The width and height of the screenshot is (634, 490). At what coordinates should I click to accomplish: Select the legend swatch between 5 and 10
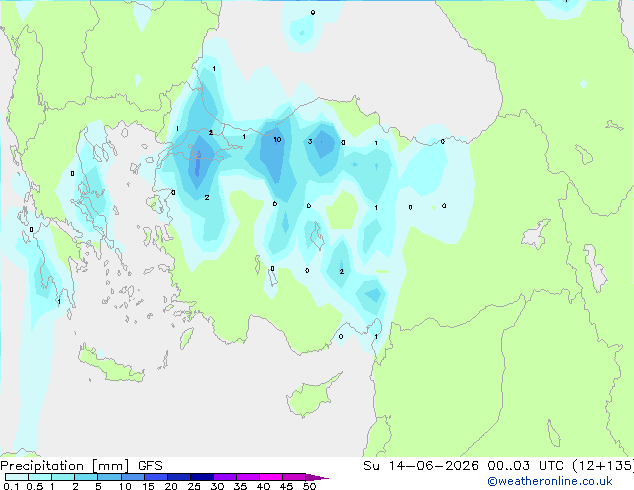109,477
